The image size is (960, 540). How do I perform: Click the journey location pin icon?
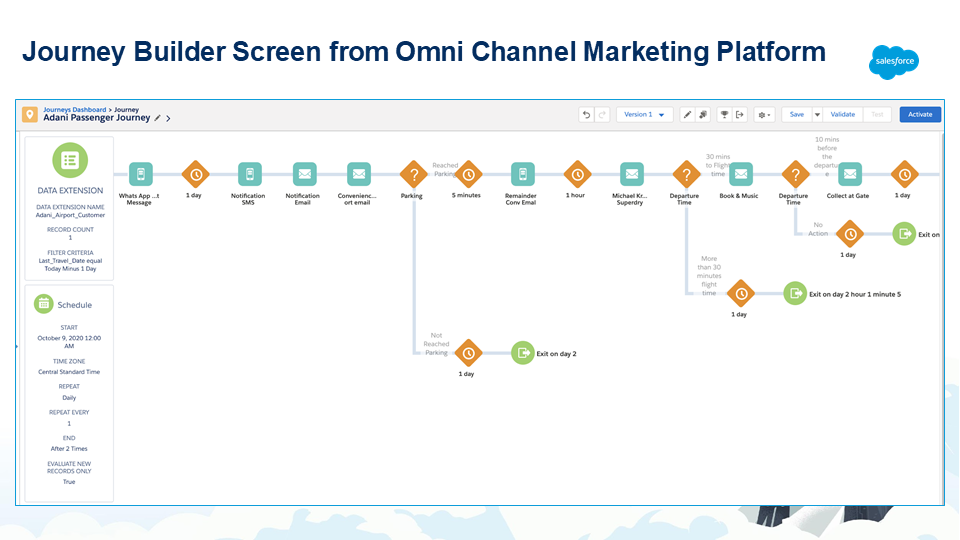coord(29,114)
